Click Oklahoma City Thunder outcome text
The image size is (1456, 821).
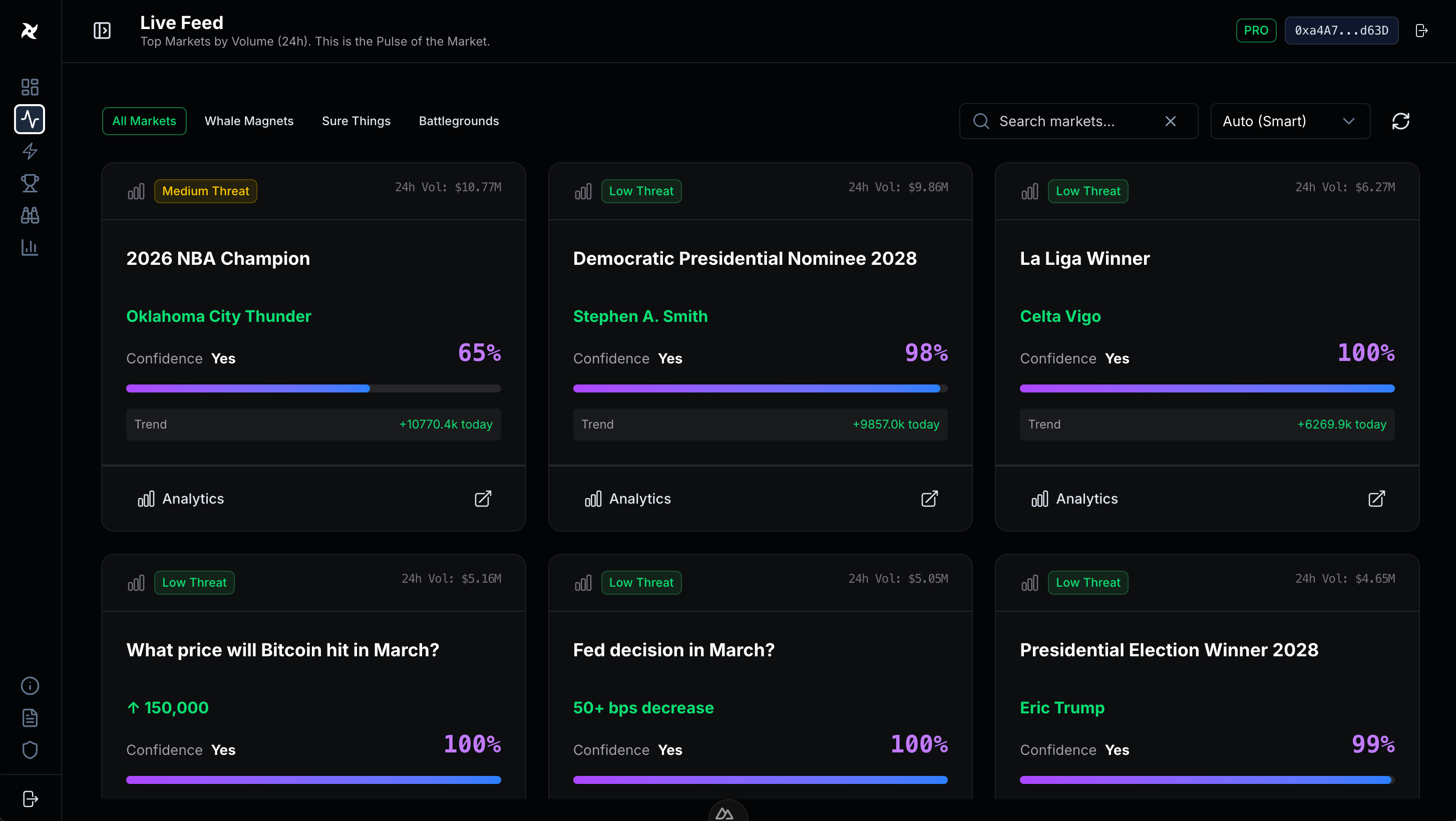pos(219,316)
